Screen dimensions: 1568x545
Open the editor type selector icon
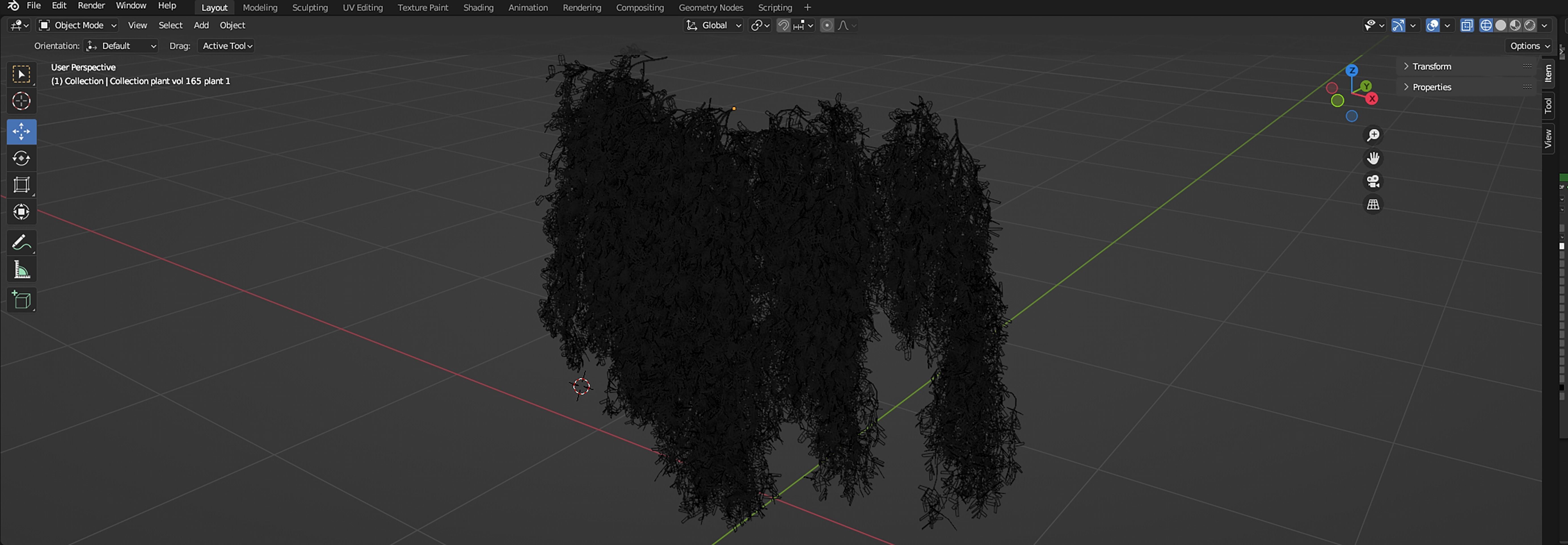(x=20, y=25)
